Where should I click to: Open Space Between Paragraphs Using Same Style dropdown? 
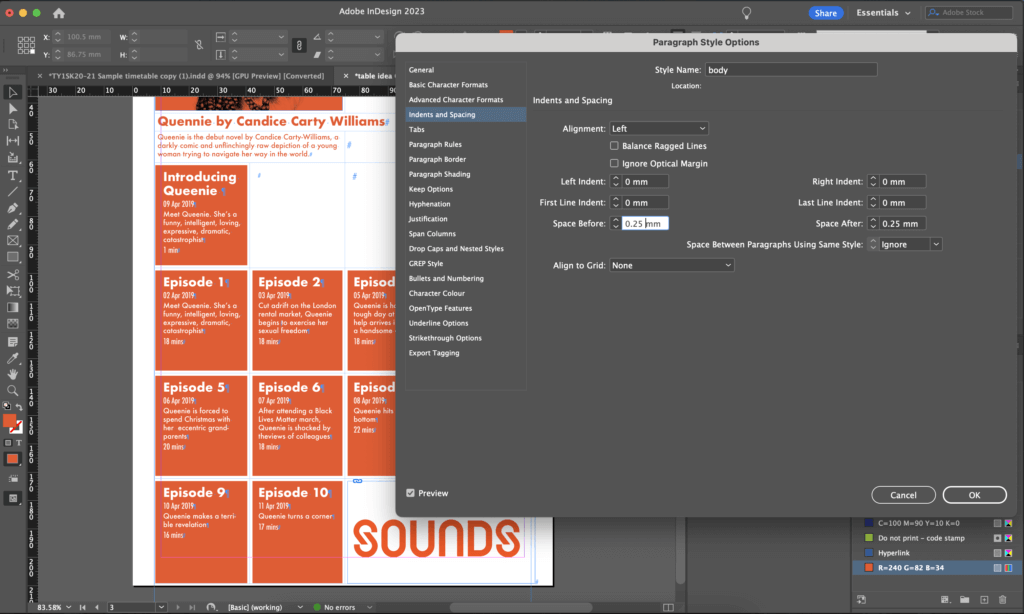click(x=910, y=244)
